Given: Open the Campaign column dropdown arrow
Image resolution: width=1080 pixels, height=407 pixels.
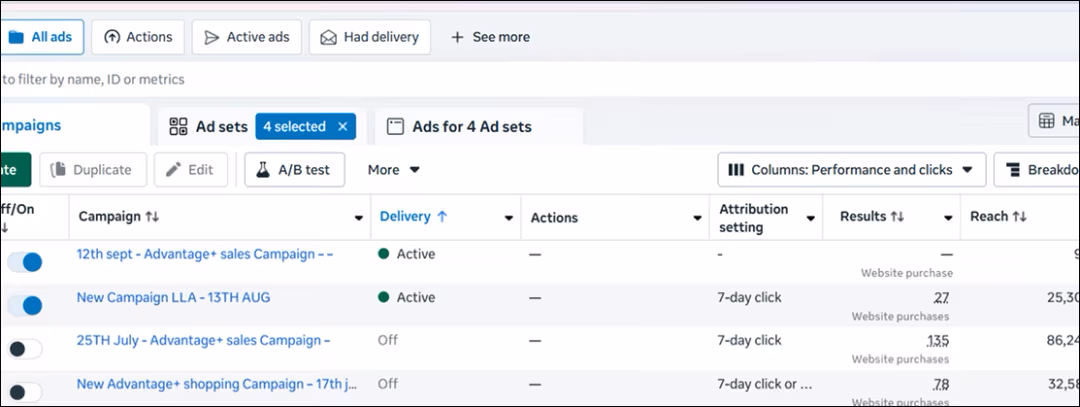Looking at the screenshot, I should tap(358, 218).
